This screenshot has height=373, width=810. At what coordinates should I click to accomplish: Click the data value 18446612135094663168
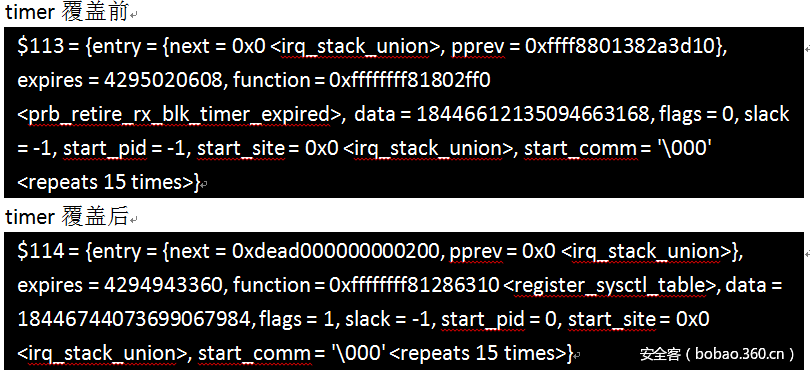point(533,115)
